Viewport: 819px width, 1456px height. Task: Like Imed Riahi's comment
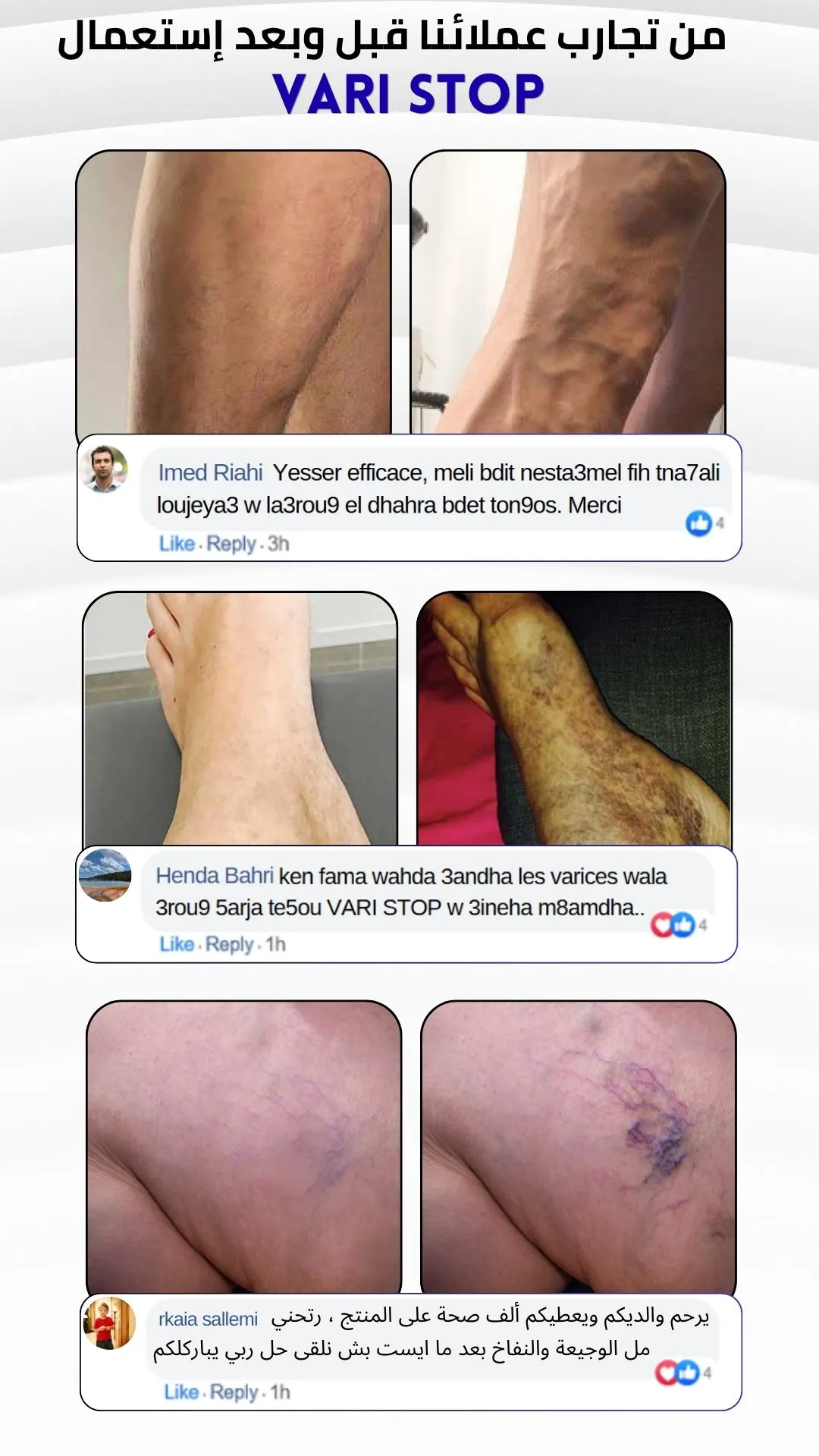point(177,544)
